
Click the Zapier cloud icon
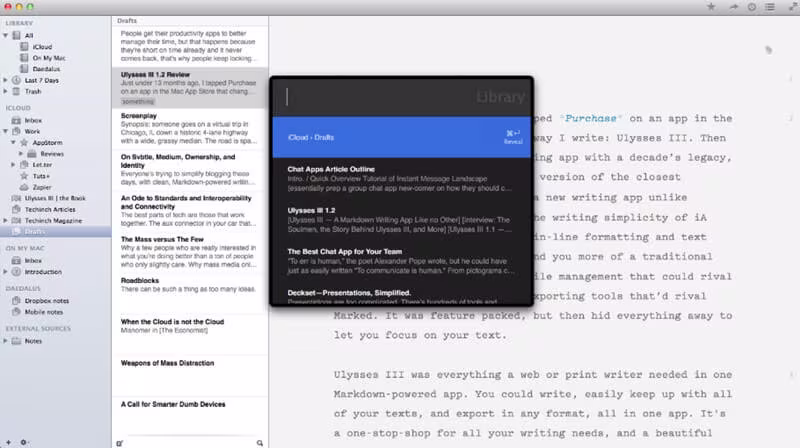24,187
